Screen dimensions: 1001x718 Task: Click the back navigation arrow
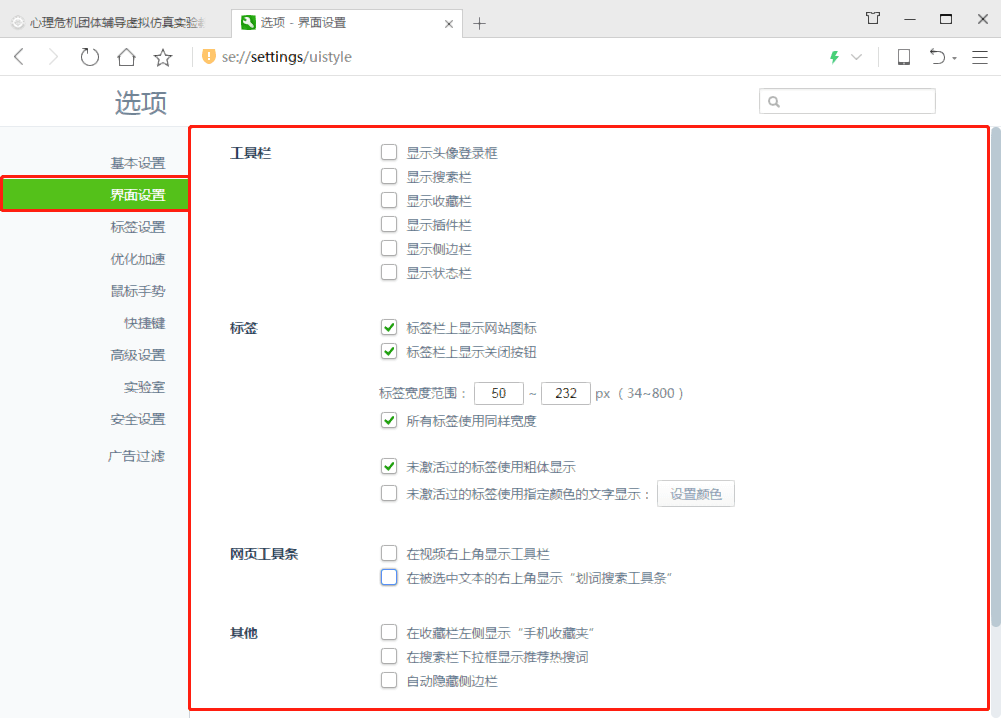pos(19,57)
